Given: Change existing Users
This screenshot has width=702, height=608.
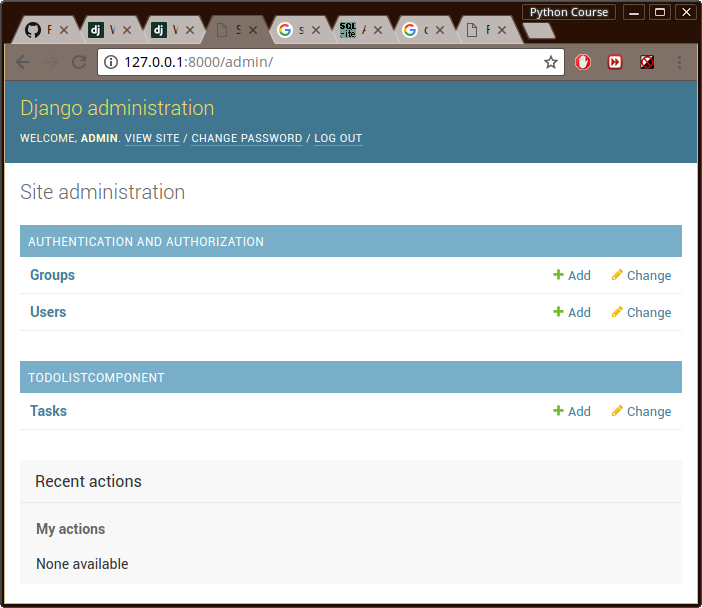Looking at the screenshot, I should click(641, 313).
